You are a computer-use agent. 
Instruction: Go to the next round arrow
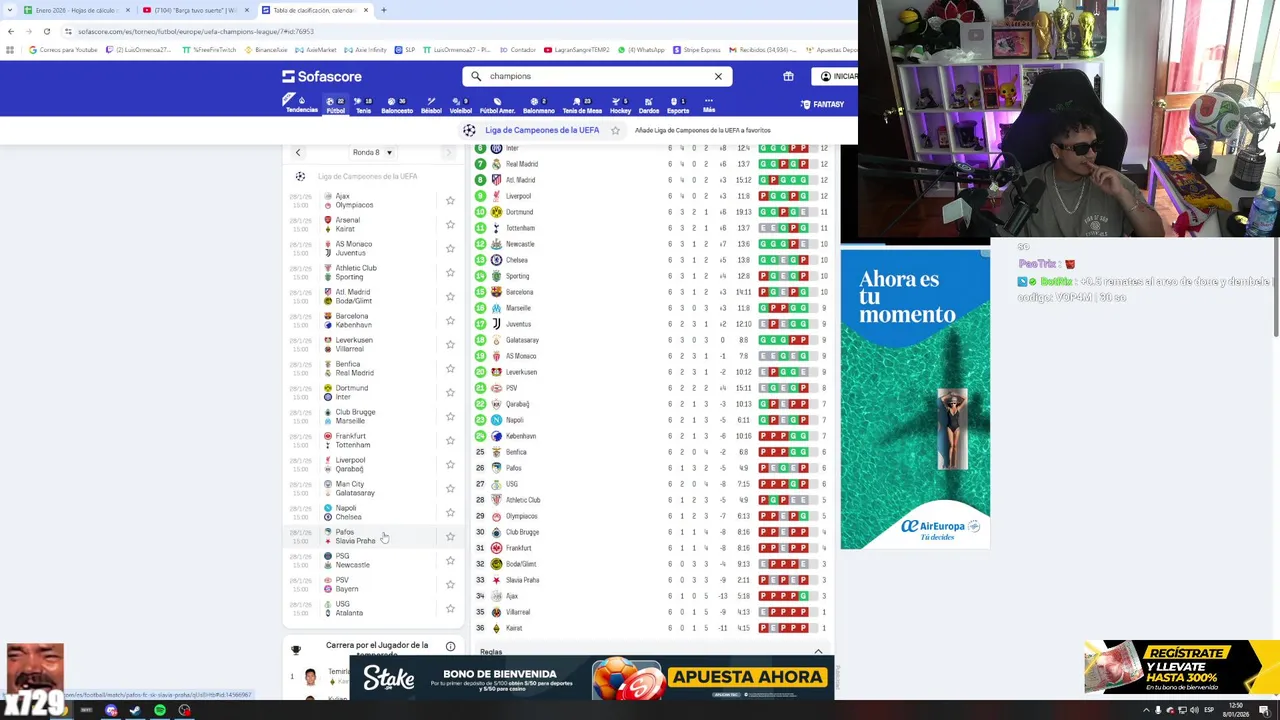448,152
